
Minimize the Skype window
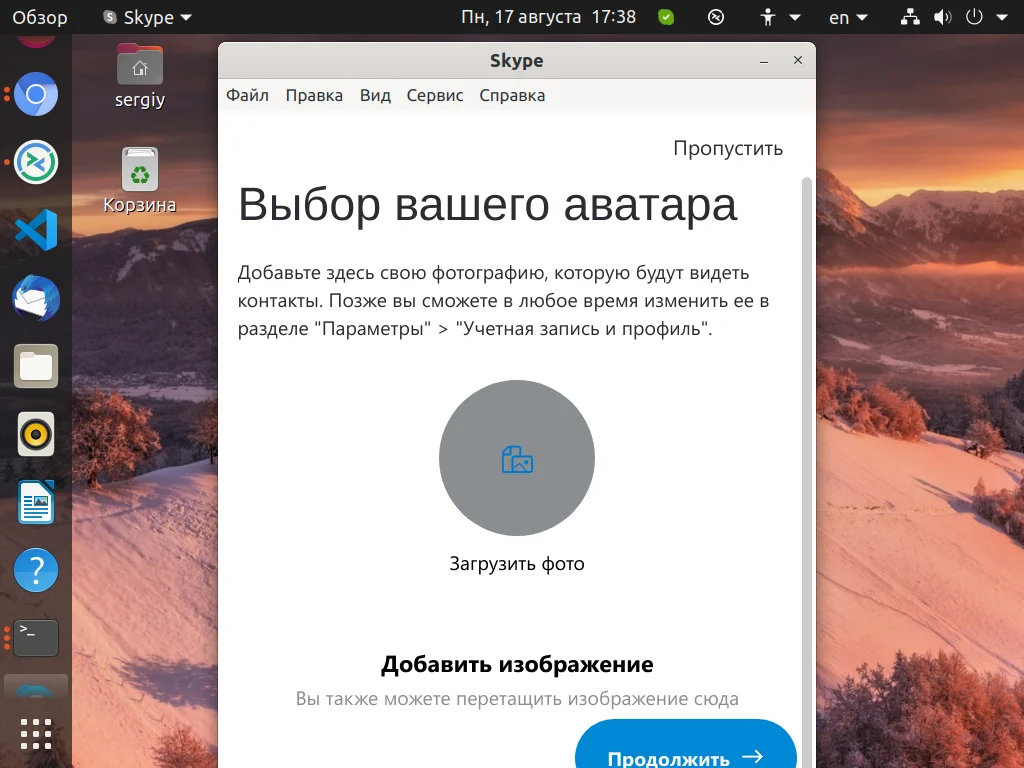(763, 61)
